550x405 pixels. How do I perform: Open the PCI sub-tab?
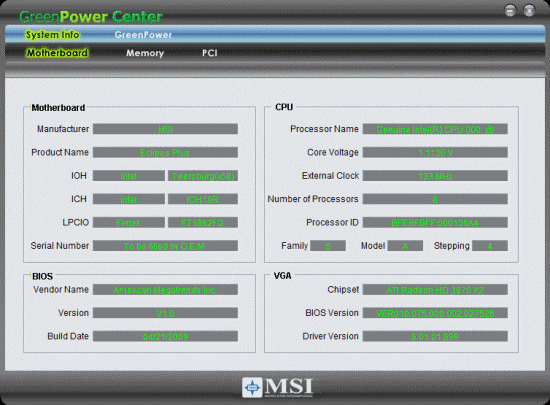tap(210, 53)
